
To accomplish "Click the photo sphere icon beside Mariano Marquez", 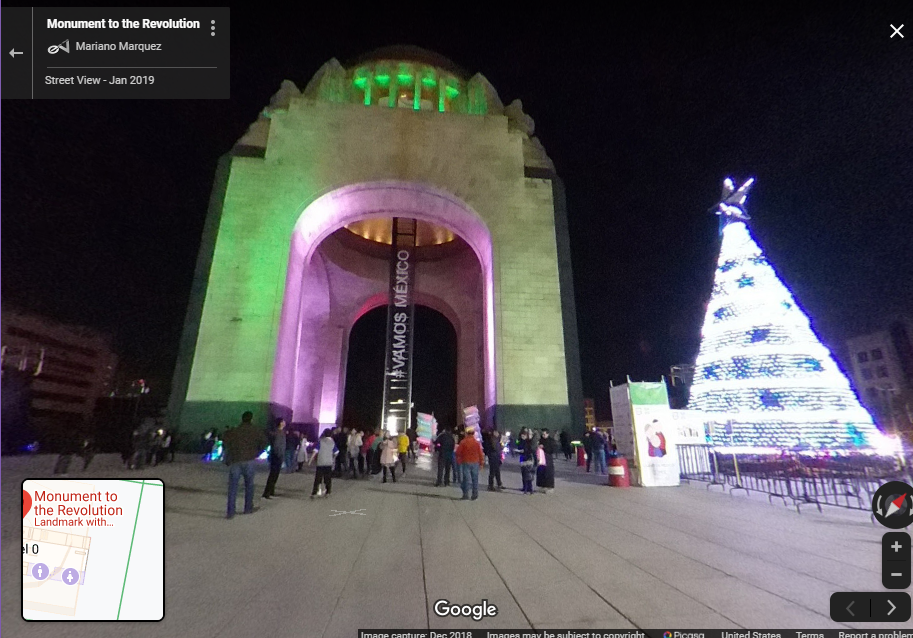I will point(58,47).
